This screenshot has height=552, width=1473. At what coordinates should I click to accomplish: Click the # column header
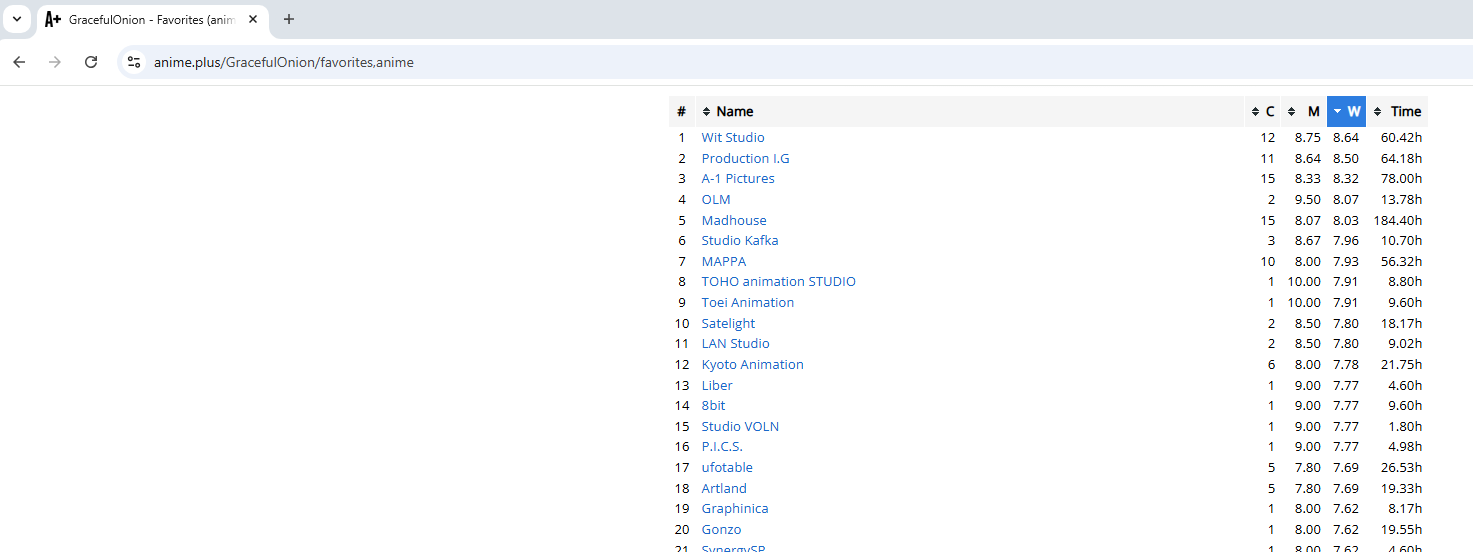(x=682, y=111)
